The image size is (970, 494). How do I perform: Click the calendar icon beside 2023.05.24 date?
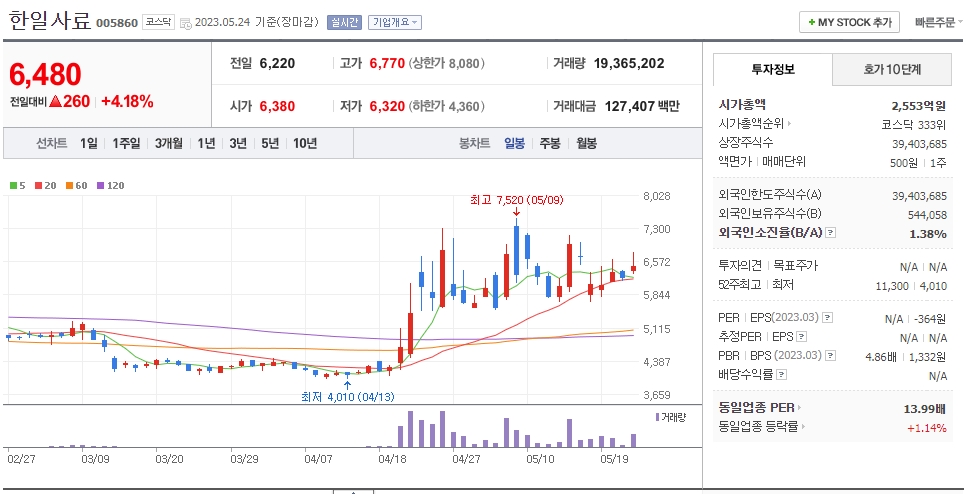pyautogui.click(x=186, y=23)
